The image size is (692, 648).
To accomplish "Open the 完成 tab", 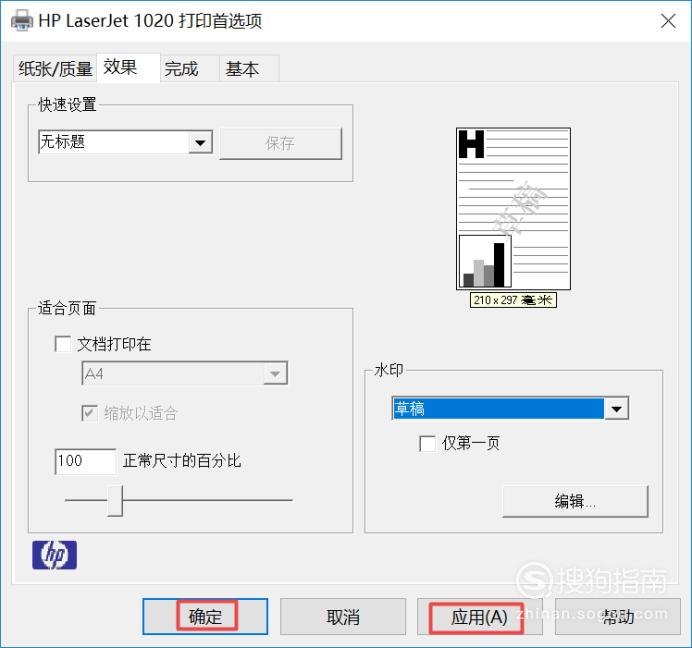I will click(x=189, y=69).
